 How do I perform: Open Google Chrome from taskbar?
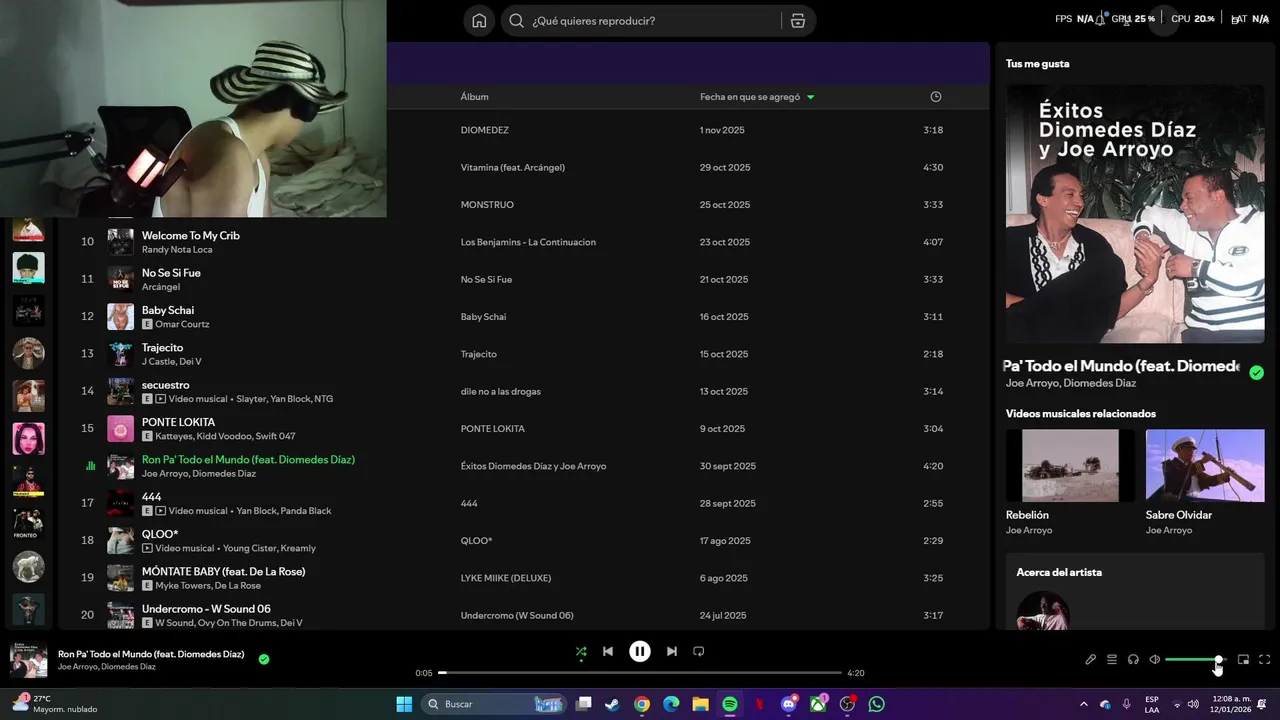tap(642, 704)
